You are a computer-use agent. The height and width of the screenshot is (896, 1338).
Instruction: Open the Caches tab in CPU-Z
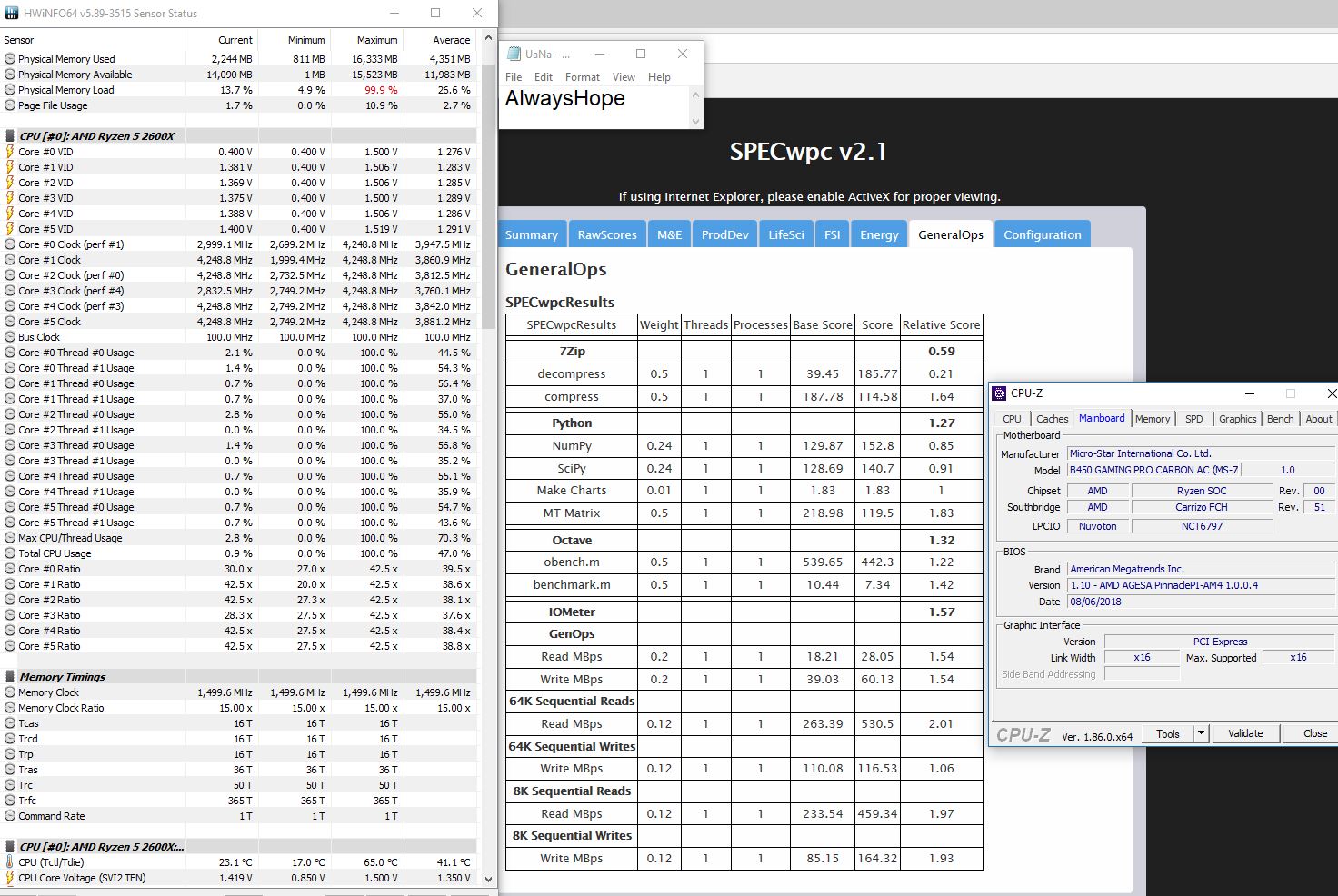point(1052,419)
